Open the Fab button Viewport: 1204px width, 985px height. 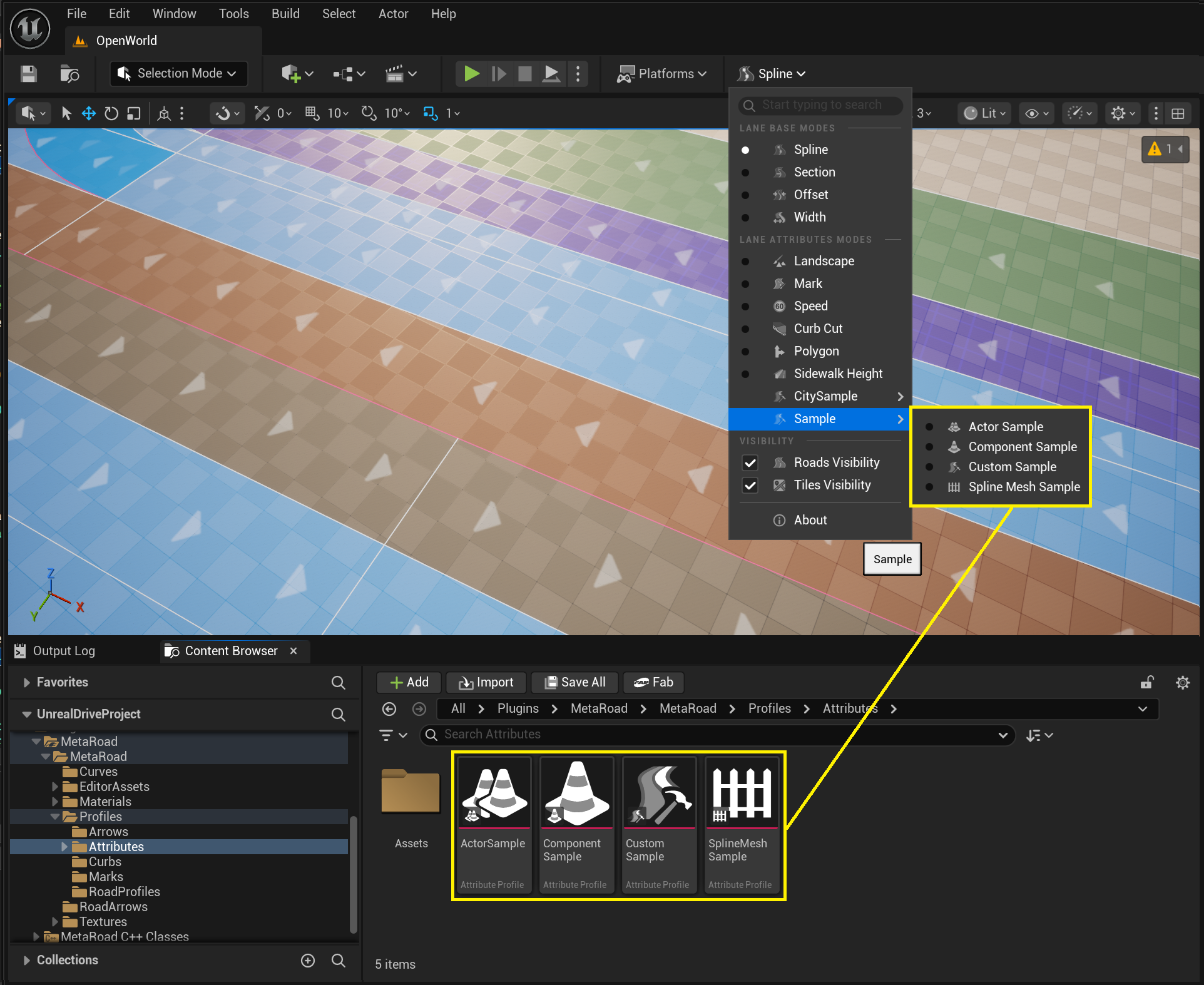click(653, 682)
